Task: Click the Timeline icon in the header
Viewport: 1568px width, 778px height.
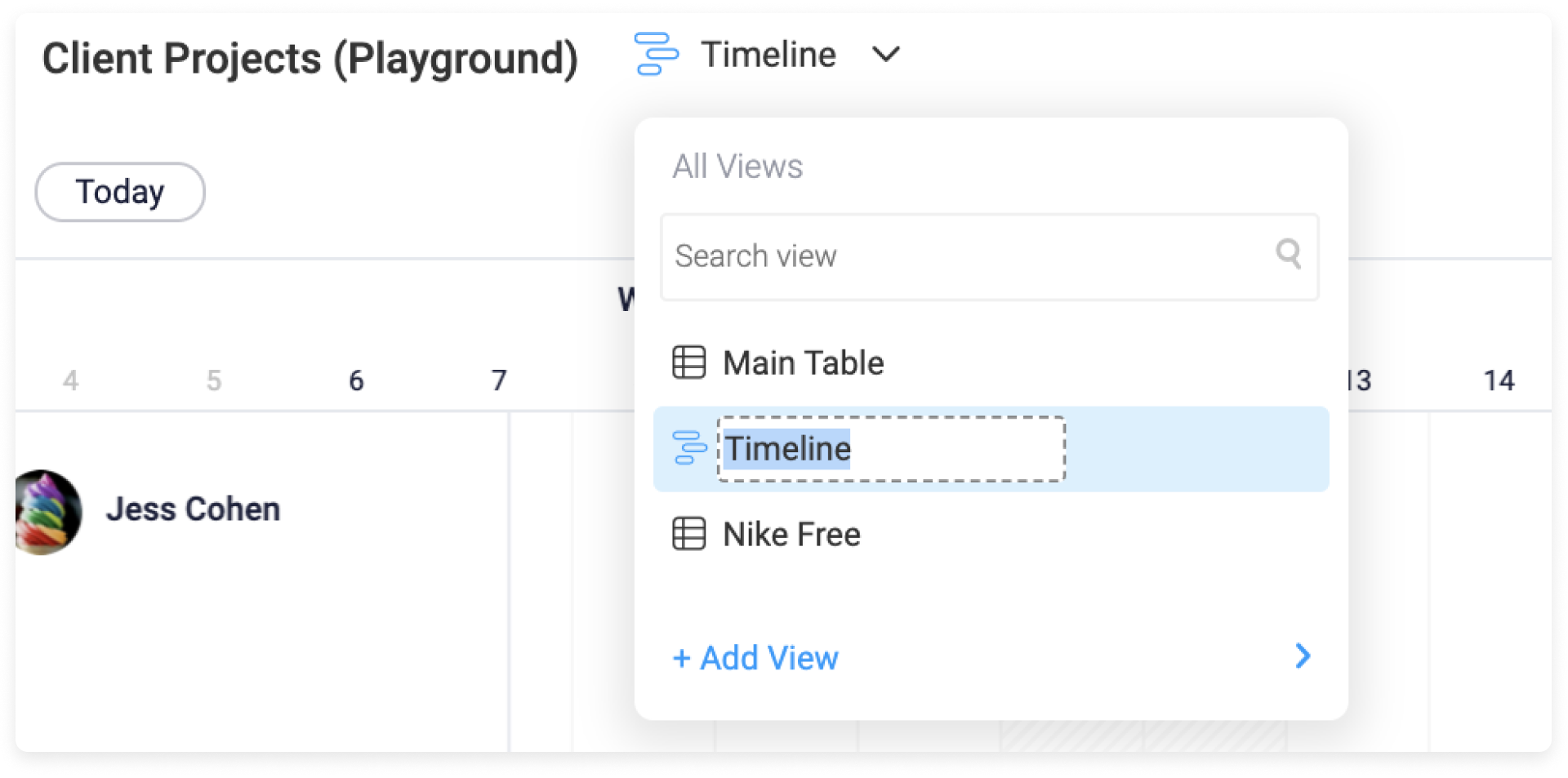Action: pos(656,54)
